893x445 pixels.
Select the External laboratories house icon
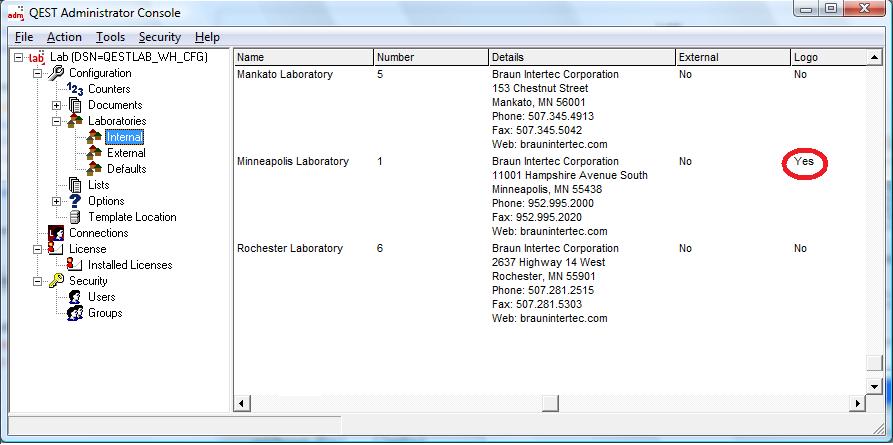[94, 153]
